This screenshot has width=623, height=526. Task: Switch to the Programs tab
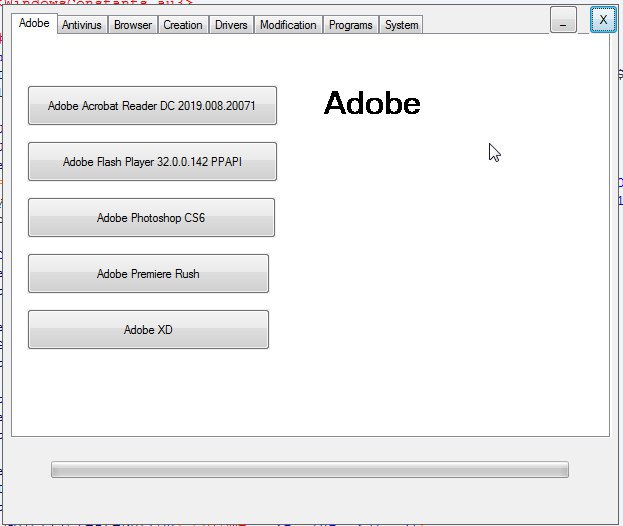[350, 25]
